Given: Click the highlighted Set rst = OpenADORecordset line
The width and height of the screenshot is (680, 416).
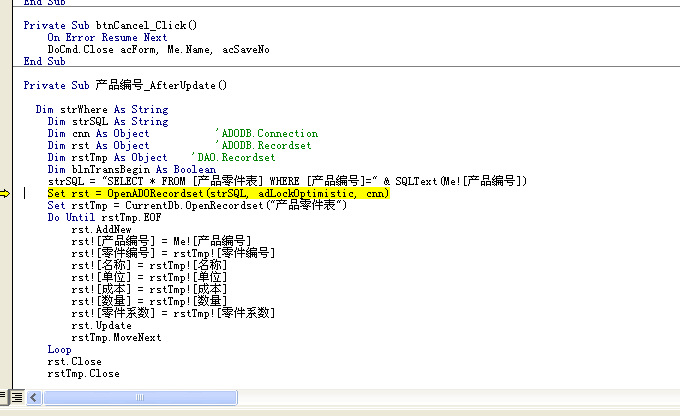Looking at the screenshot, I should tap(219, 193).
